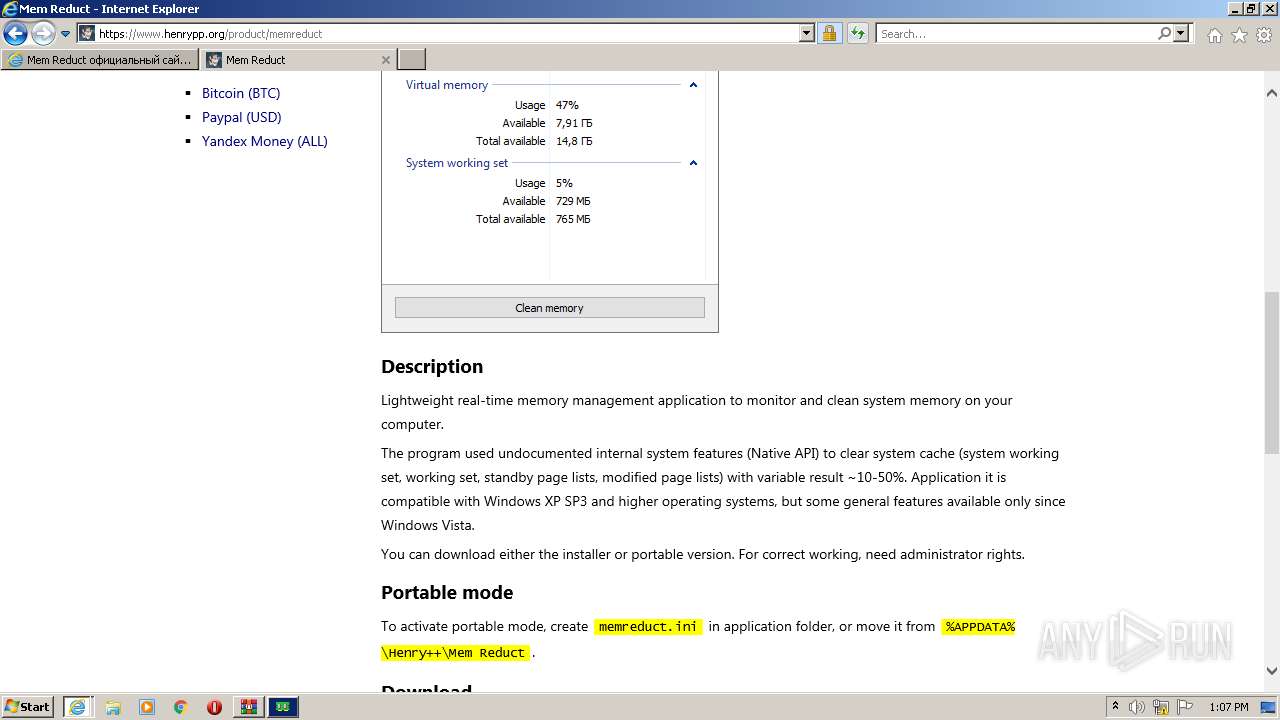This screenshot has height=720, width=1280.
Task: Click the 'memreduct.ini' highlighted code text
Action: pyautogui.click(x=648, y=627)
